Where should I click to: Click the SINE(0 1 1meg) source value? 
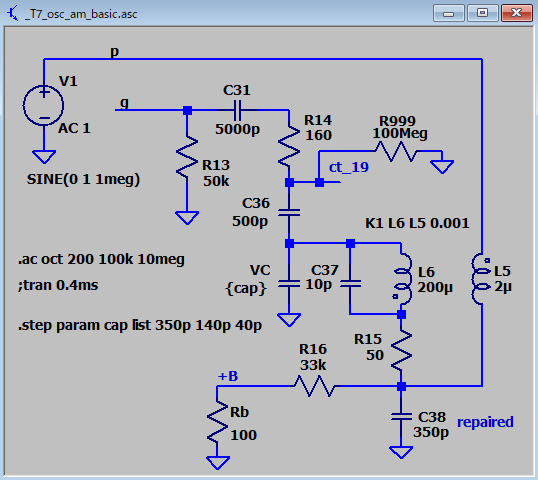click(x=83, y=179)
